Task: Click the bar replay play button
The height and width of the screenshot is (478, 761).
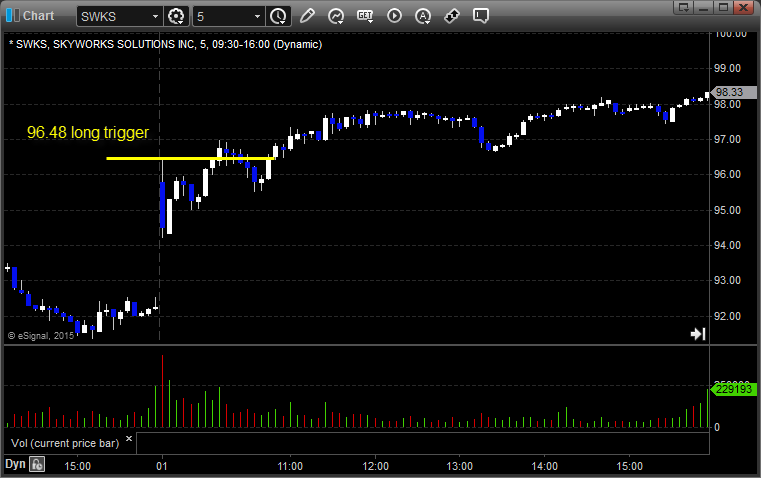Action: 394,16
